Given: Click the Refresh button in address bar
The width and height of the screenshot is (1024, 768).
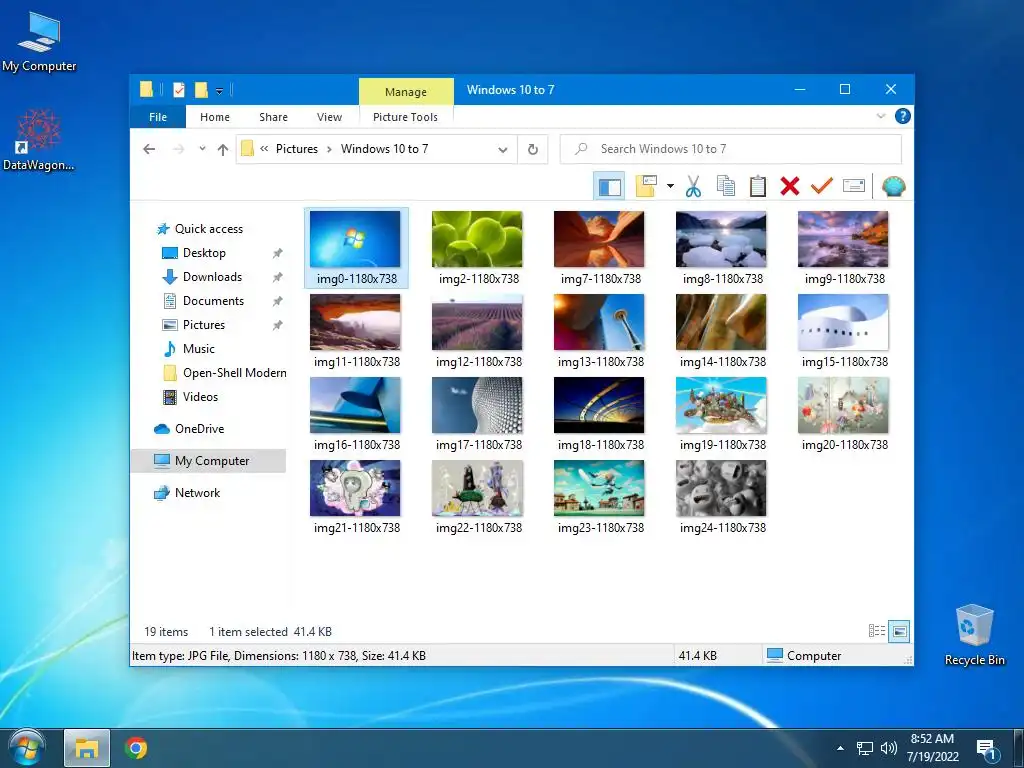Looking at the screenshot, I should click(x=533, y=150).
